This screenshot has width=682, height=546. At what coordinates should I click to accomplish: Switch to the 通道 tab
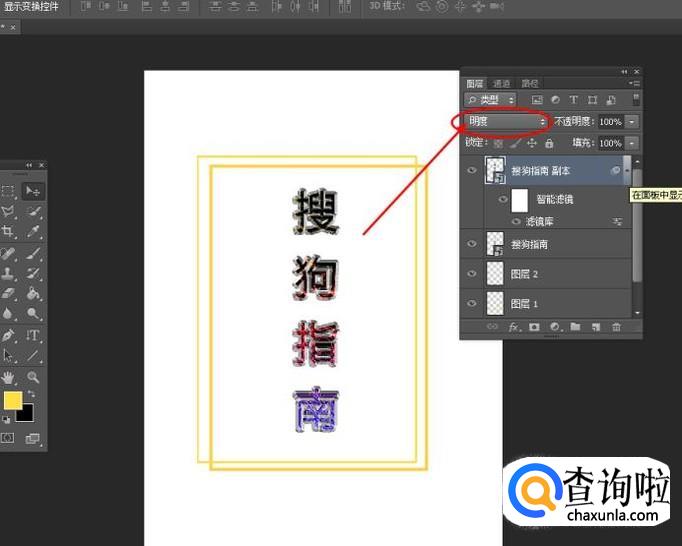(x=502, y=83)
